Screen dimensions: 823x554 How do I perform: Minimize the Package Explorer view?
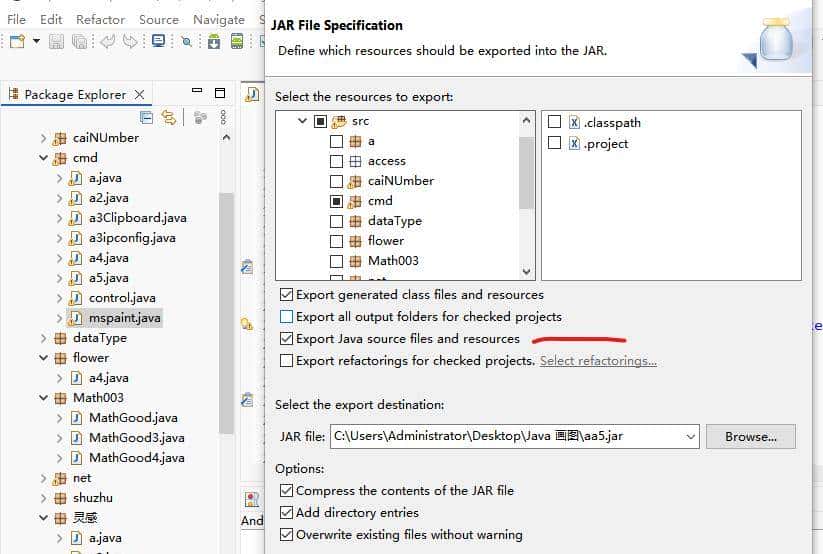197,91
